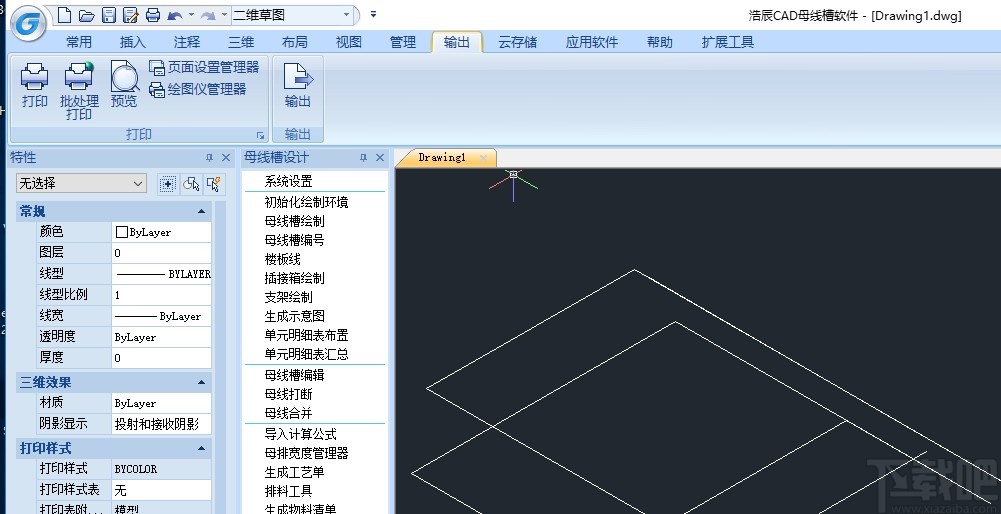Toggle PICKADD selection mode icon

click(x=167, y=184)
